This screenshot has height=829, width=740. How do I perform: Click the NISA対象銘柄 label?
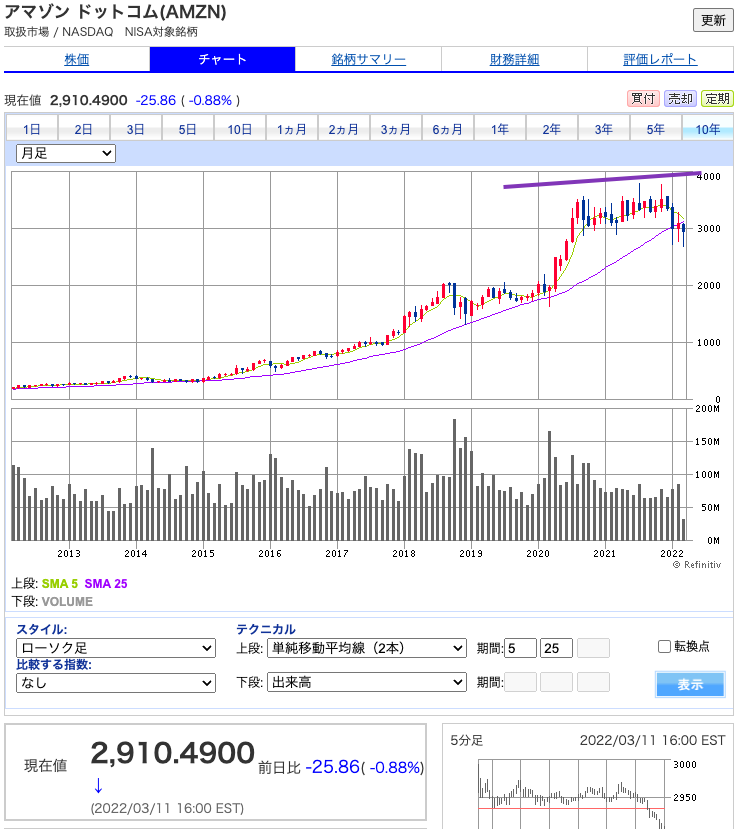coord(161,32)
